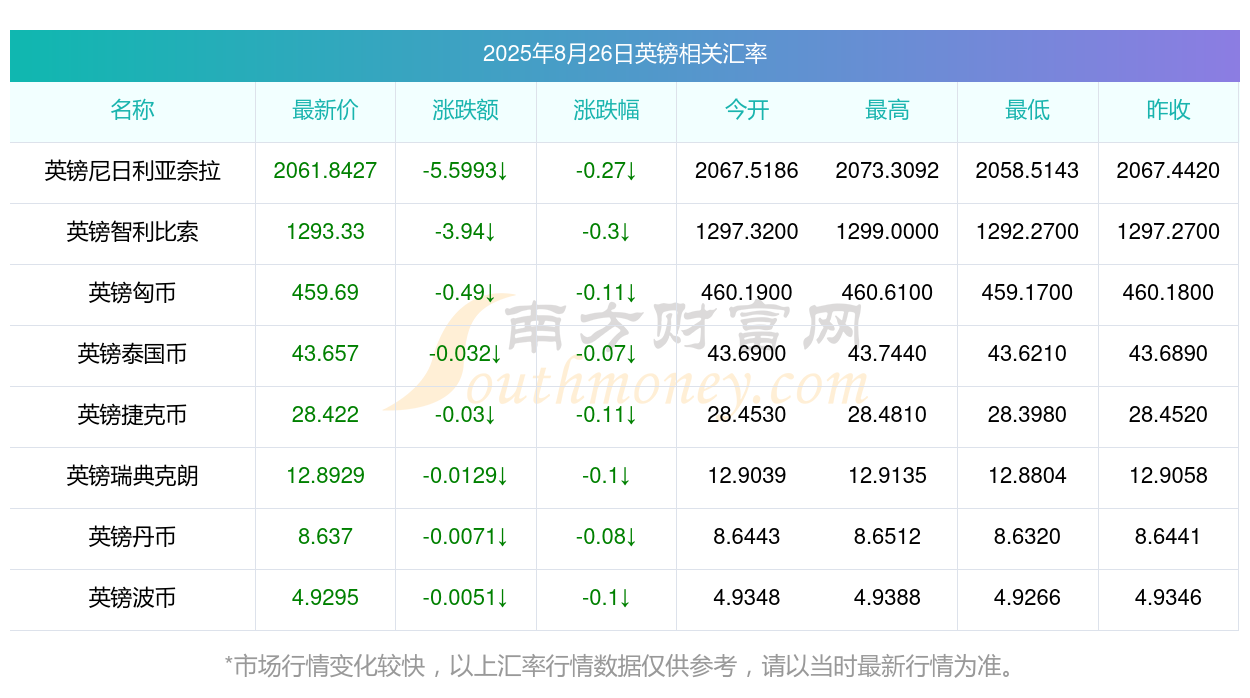Click change amount -0.0071↓
The height and width of the screenshot is (698, 1250).
tap(466, 537)
